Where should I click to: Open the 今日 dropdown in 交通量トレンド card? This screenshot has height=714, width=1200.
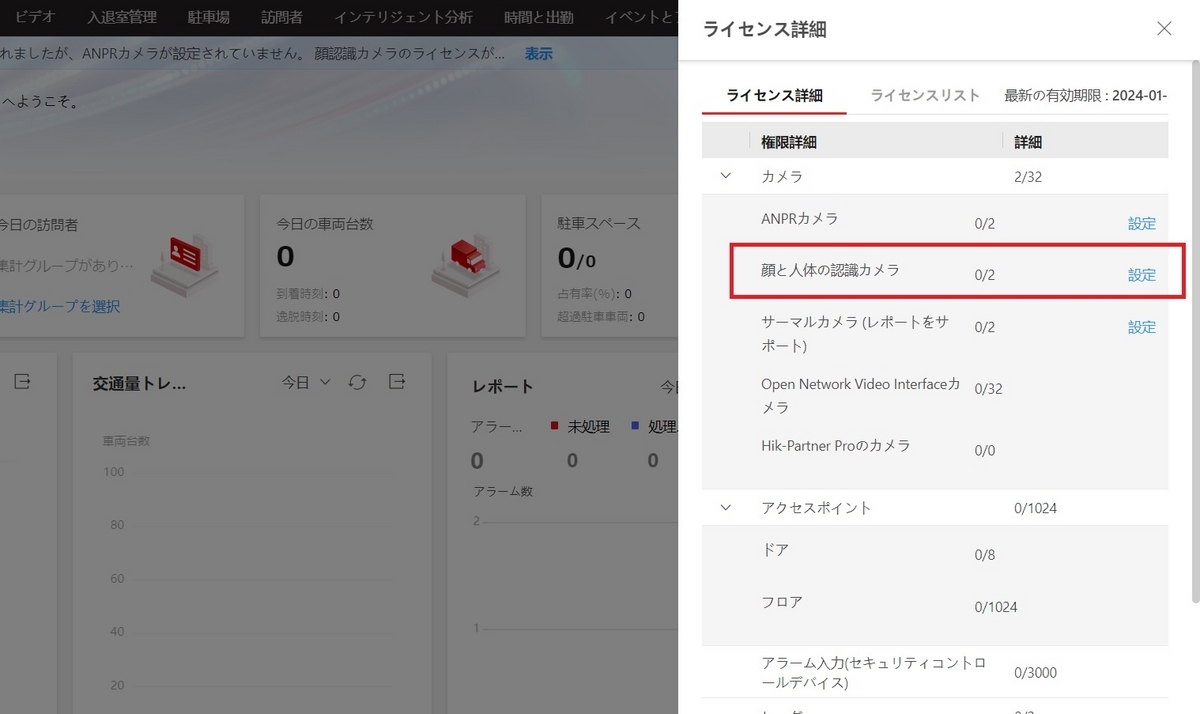[x=305, y=382]
